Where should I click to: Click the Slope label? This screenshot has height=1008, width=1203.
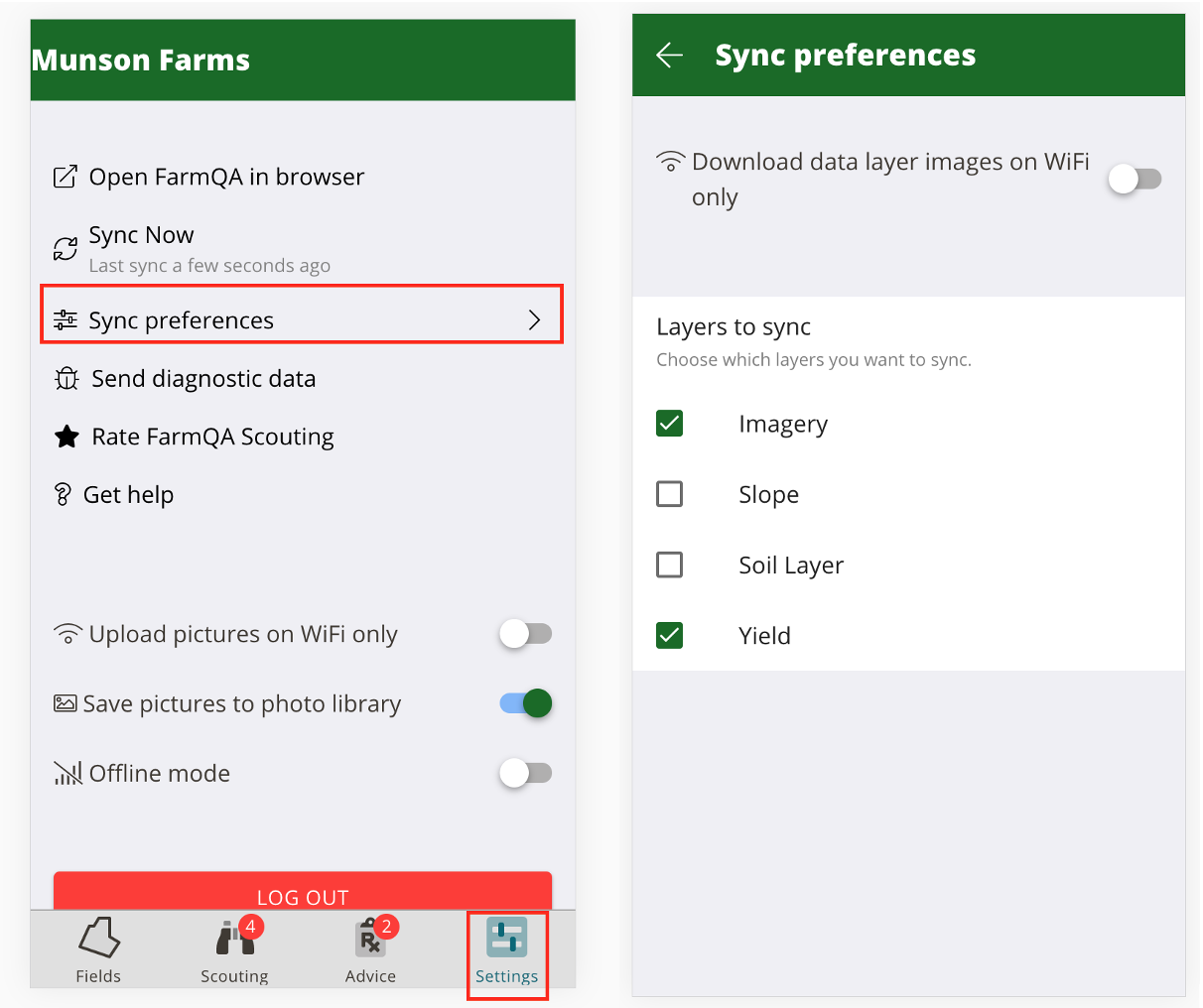[x=769, y=495]
